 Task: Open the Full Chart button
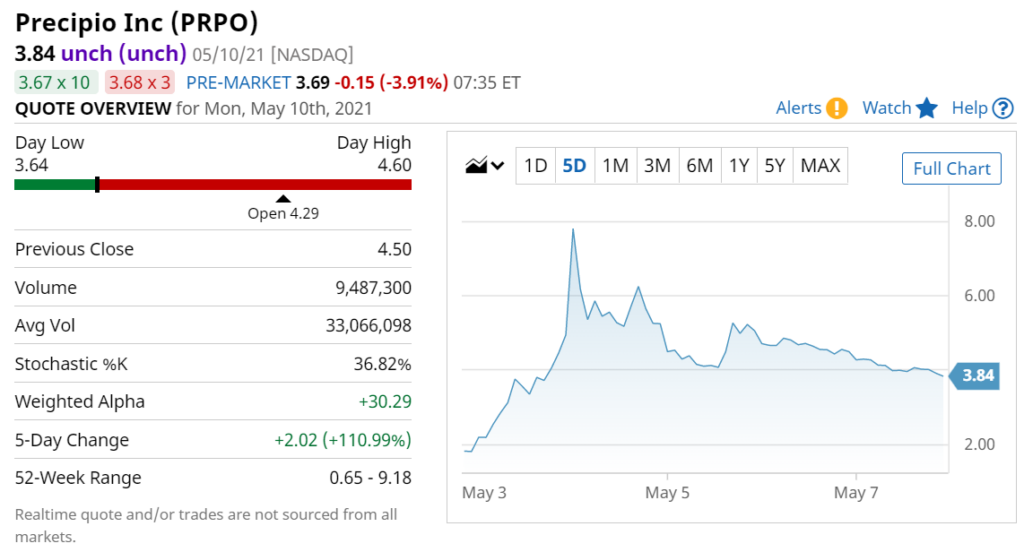click(952, 169)
